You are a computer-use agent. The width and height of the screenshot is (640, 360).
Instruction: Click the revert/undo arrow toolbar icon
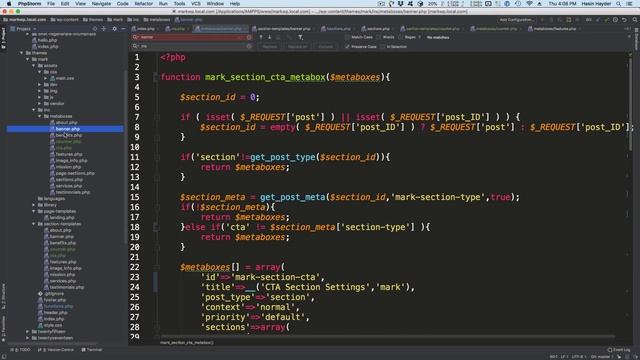click(x=624, y=20)
